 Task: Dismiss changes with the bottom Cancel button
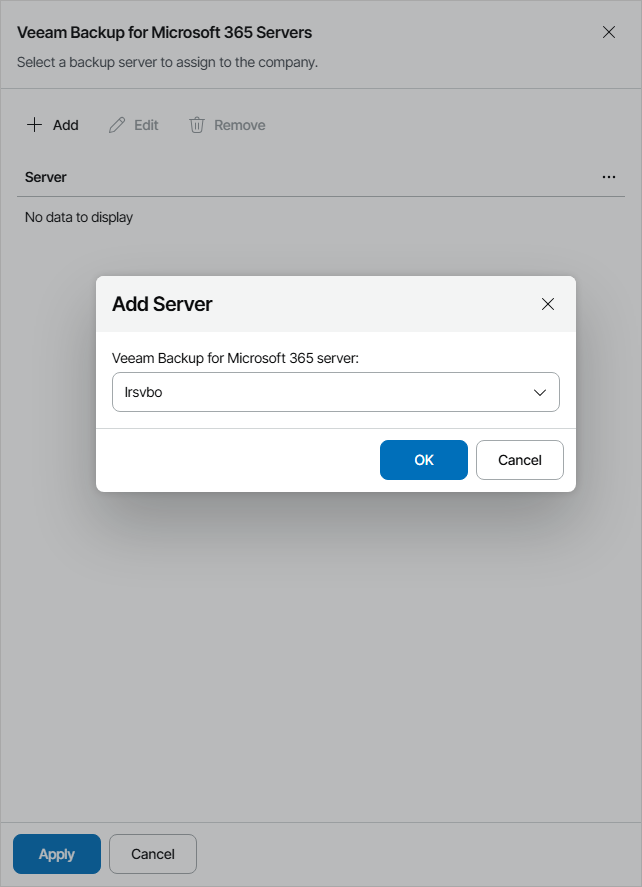pyautogui.click(x=152, y=854)
